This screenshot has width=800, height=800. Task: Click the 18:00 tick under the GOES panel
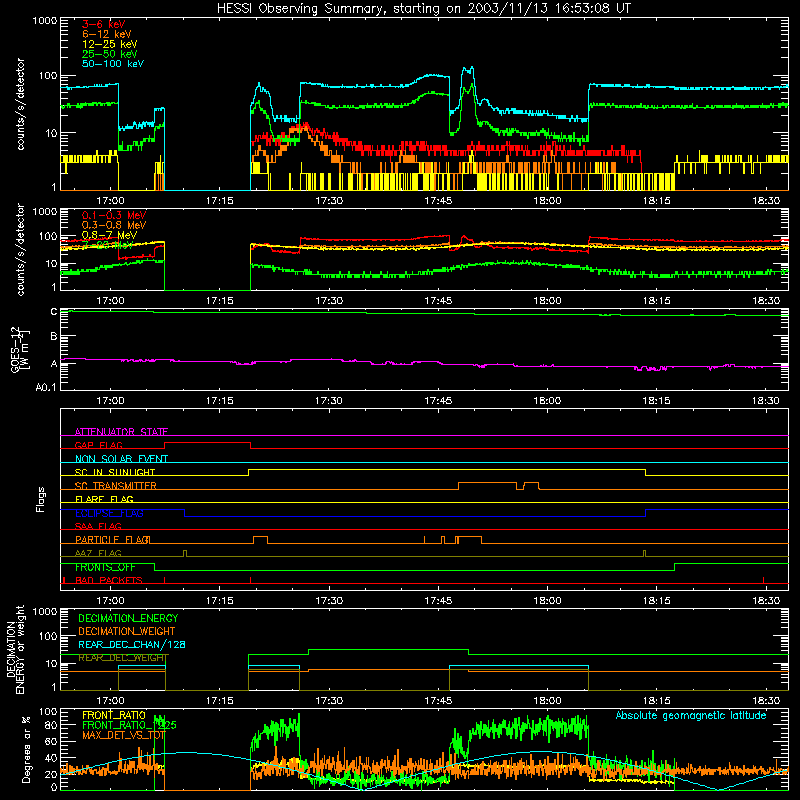(x=547, y=401)
